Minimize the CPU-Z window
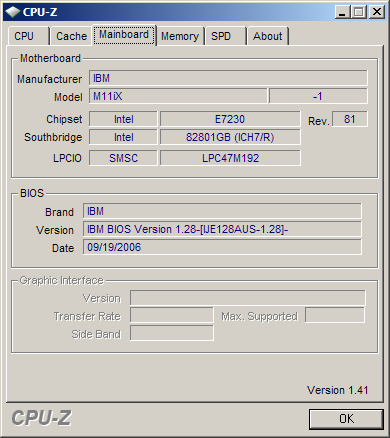This screenshot has width=390, height=438. pos(342,12)
